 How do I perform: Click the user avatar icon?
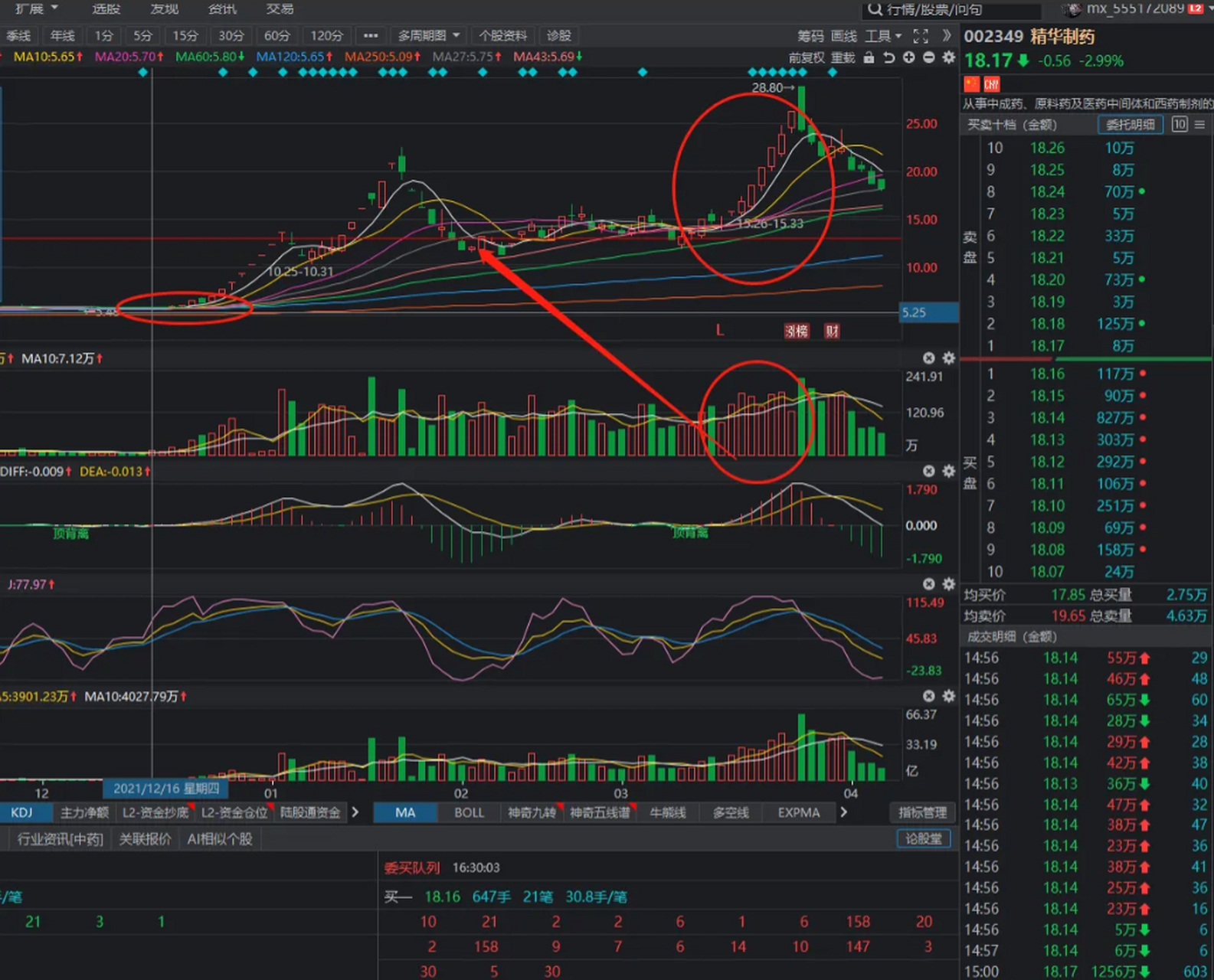point(1072,9)
